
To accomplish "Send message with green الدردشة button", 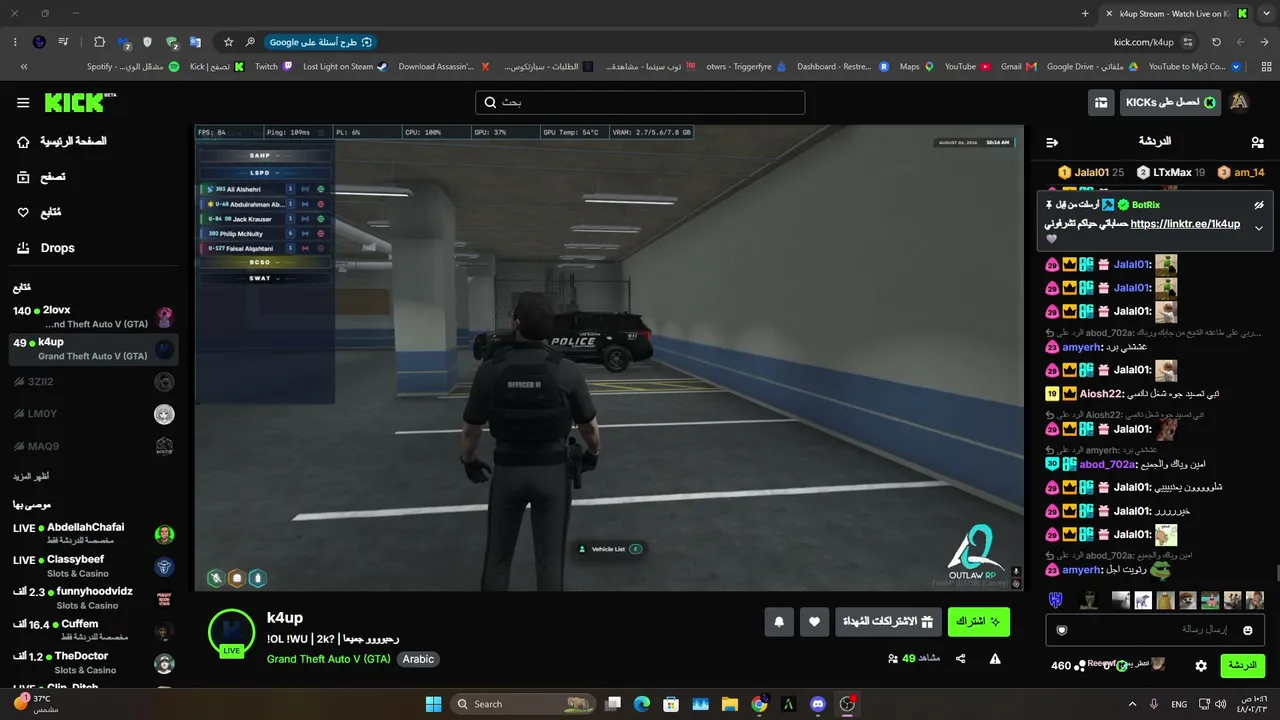I will (1242, 665).
